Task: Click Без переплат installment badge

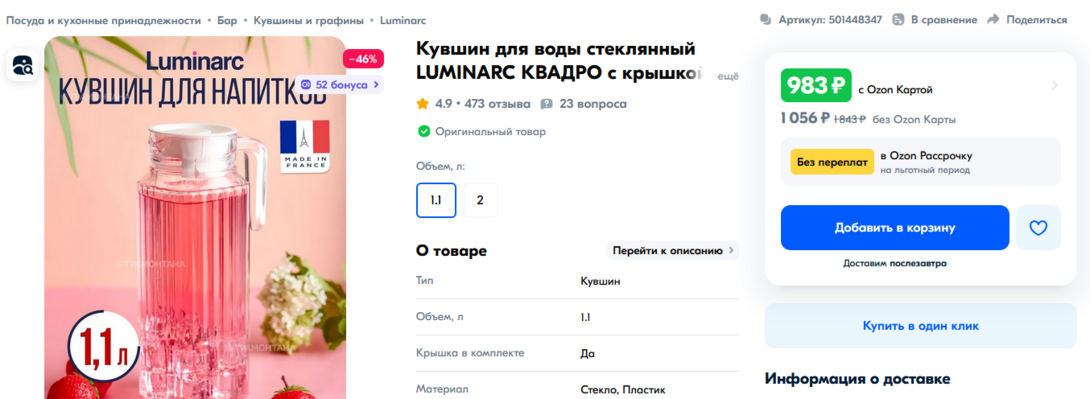Action: pyautogui.click(x=832, y=163)
